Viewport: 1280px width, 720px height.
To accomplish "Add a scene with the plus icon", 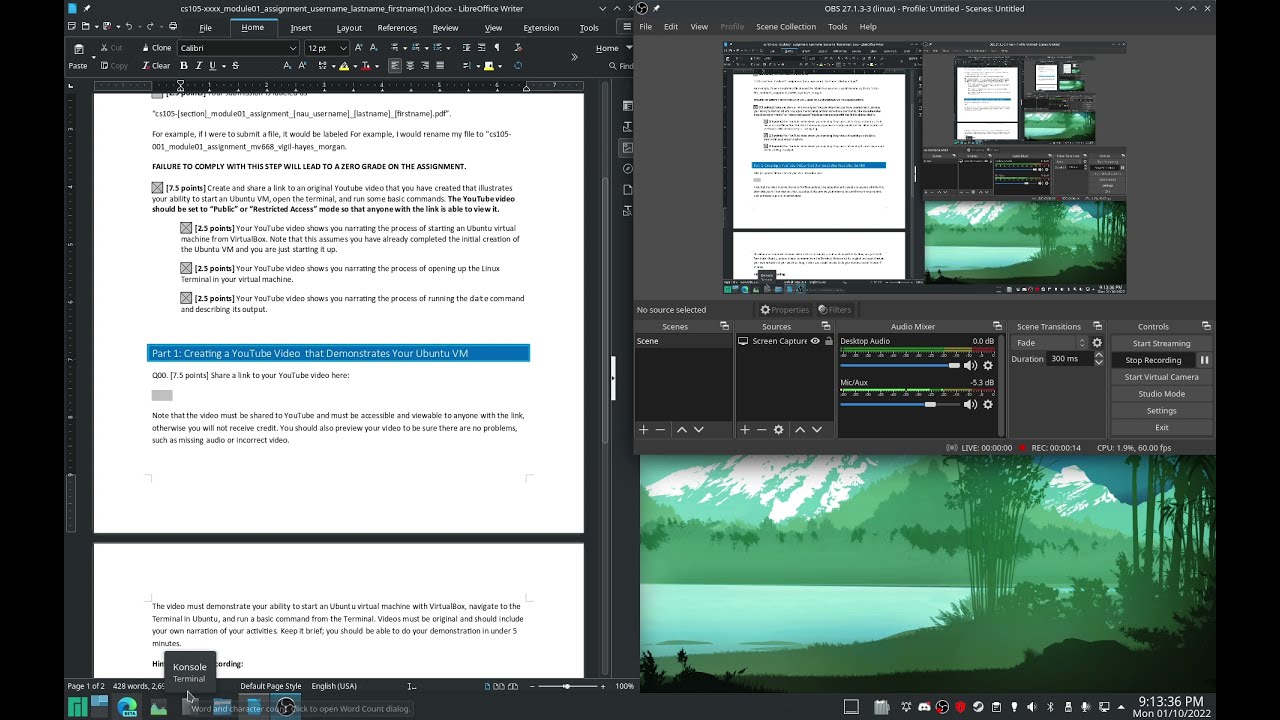I will pos(643,429).
